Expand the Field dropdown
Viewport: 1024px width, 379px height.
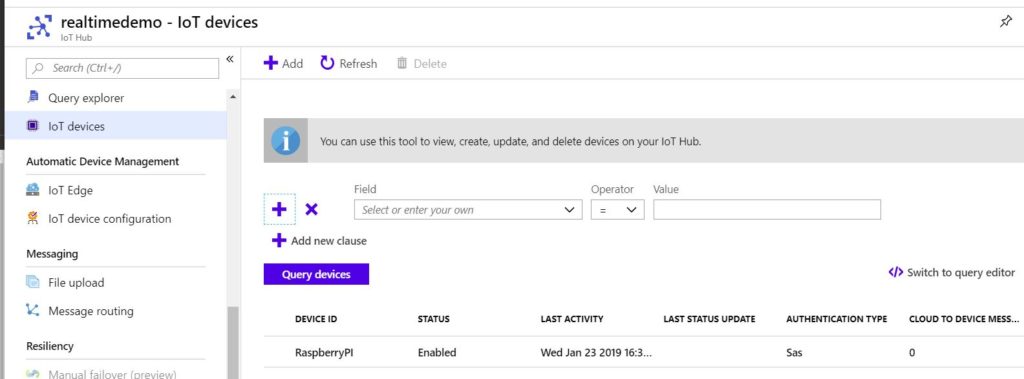tap(468, 210)
